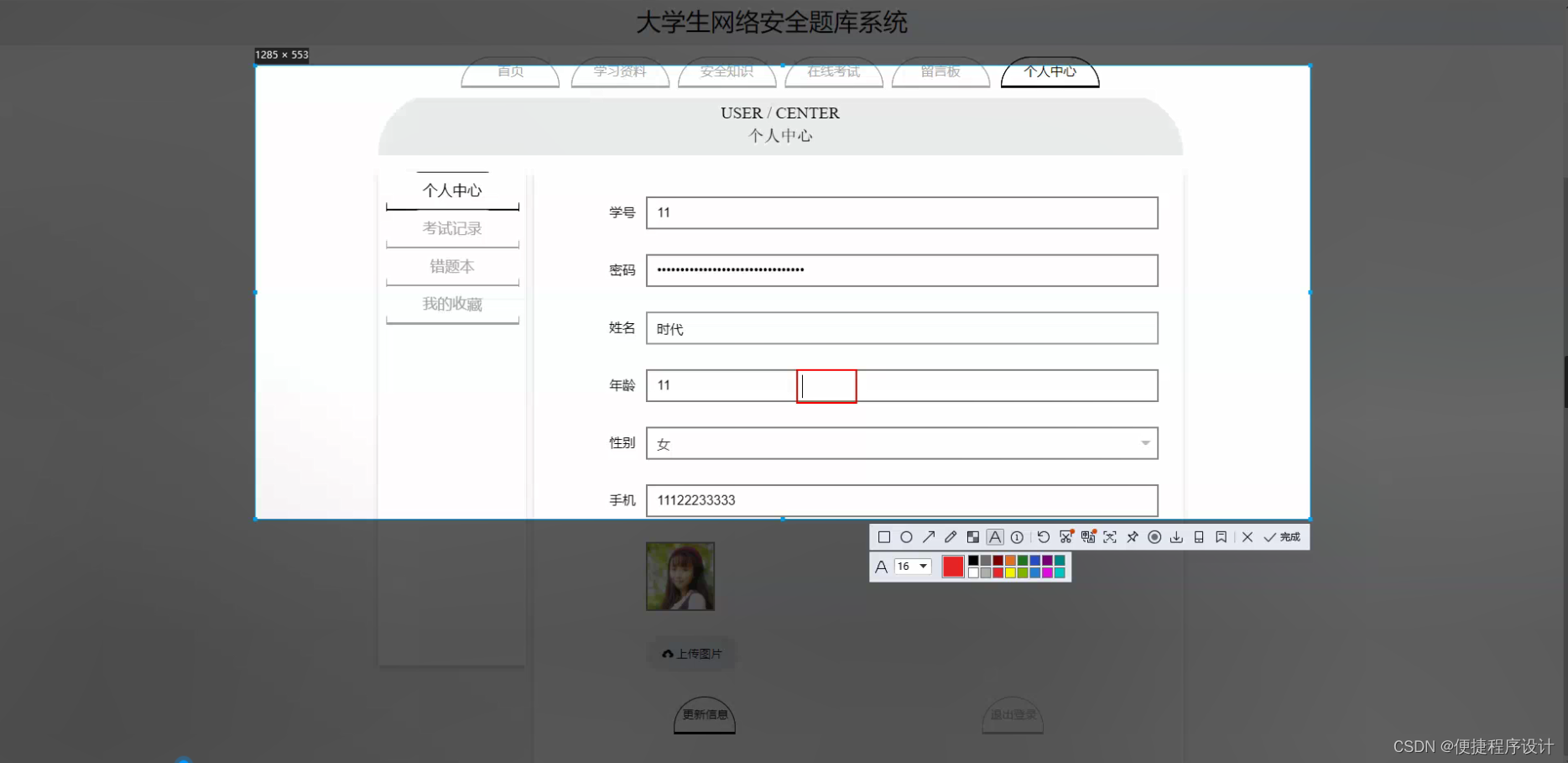The width and height of the screenshot is (1568, 763).
Task: Save the screenshot to file
Action: pos(1177,537)
